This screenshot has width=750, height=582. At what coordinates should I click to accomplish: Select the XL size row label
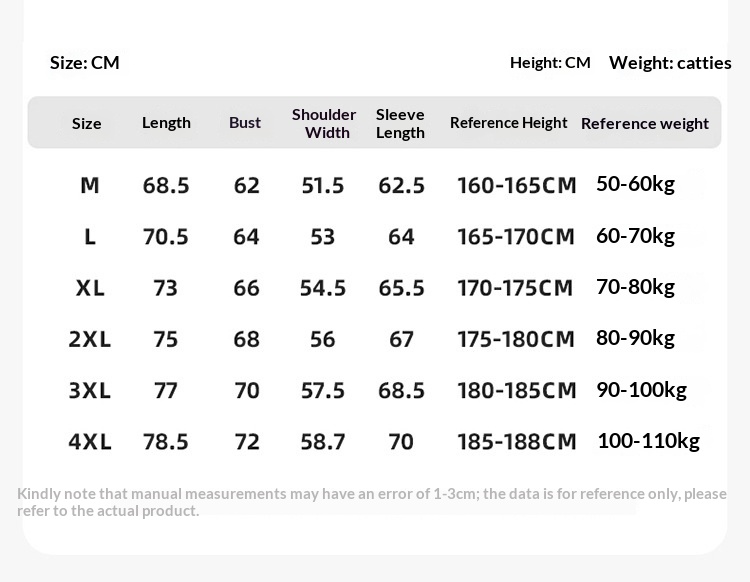[90, 288]
